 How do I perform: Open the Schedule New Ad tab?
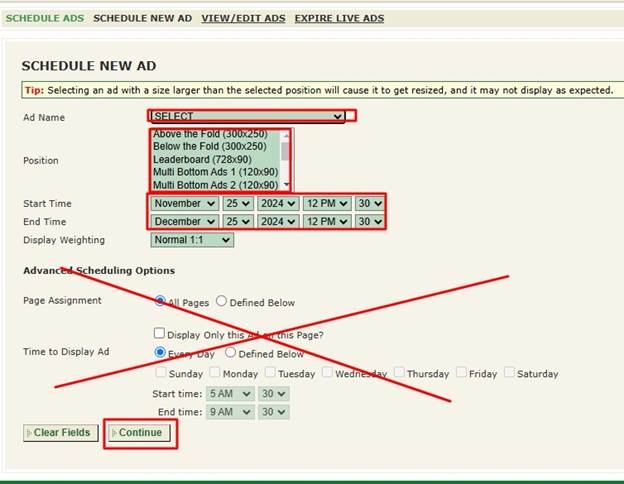pos(142,18)
